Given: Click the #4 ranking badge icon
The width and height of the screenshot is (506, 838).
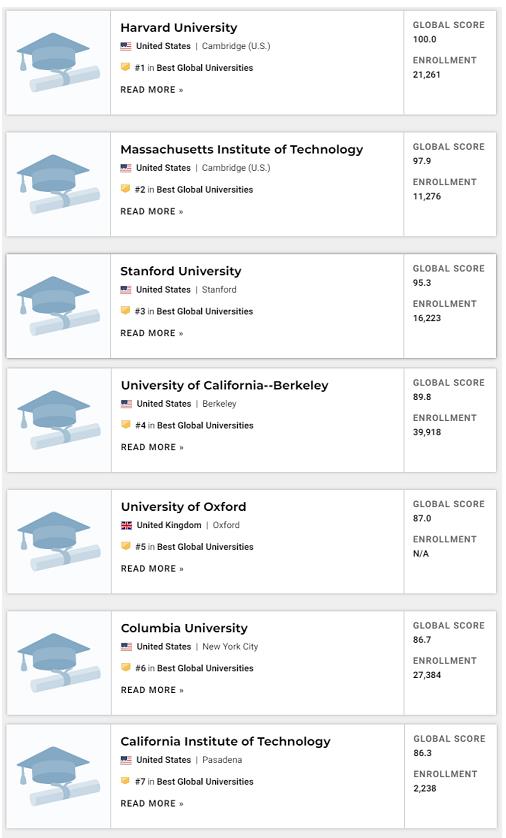Looking at the screenshot, I should pos(126,425).
